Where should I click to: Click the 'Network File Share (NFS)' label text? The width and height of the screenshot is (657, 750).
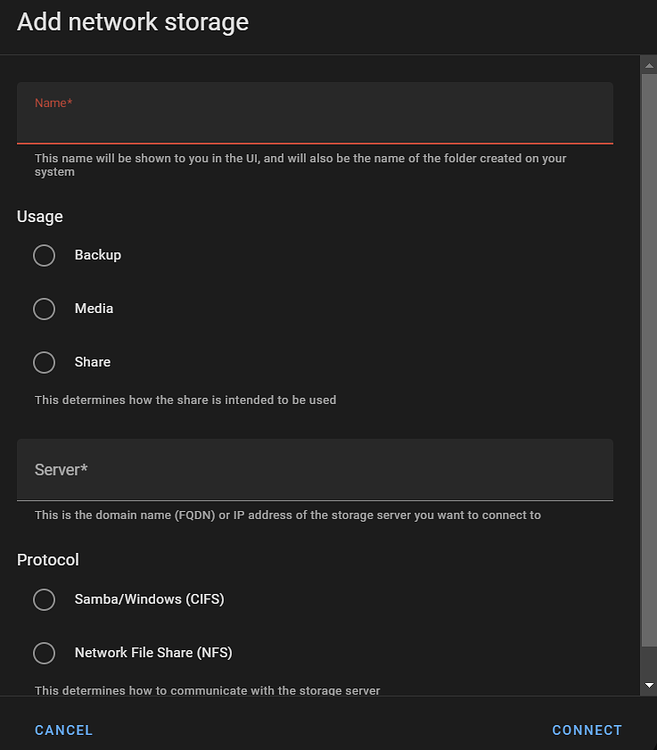153,653
